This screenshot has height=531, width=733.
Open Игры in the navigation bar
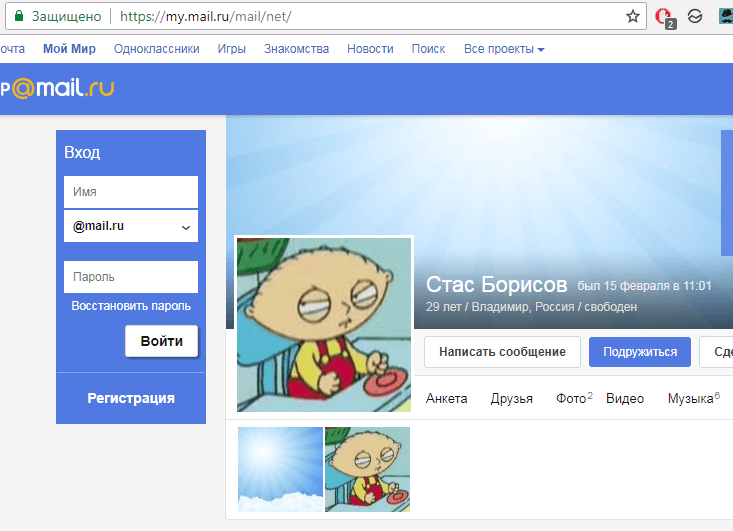pyautogui.click(x=231, y=49)
